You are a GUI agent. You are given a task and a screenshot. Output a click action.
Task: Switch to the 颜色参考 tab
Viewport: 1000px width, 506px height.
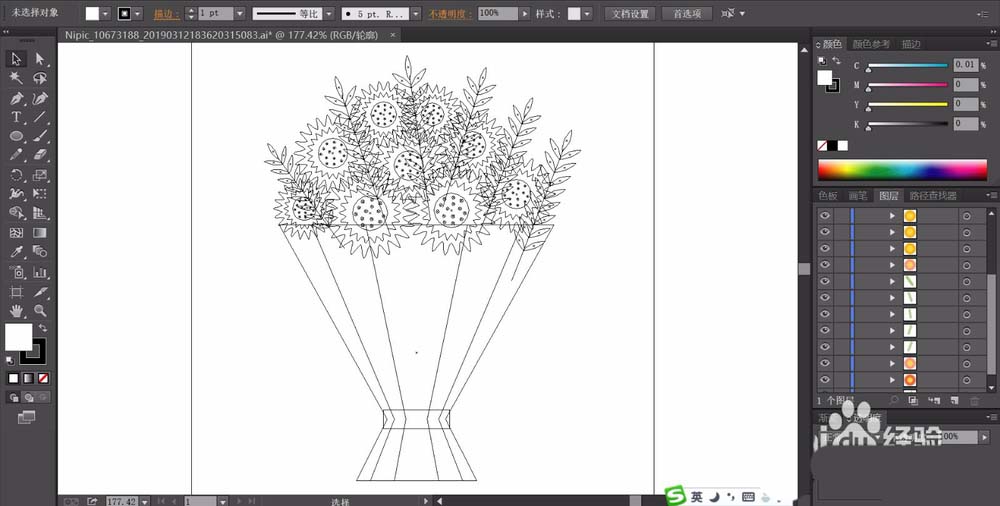tap(871, 44)
